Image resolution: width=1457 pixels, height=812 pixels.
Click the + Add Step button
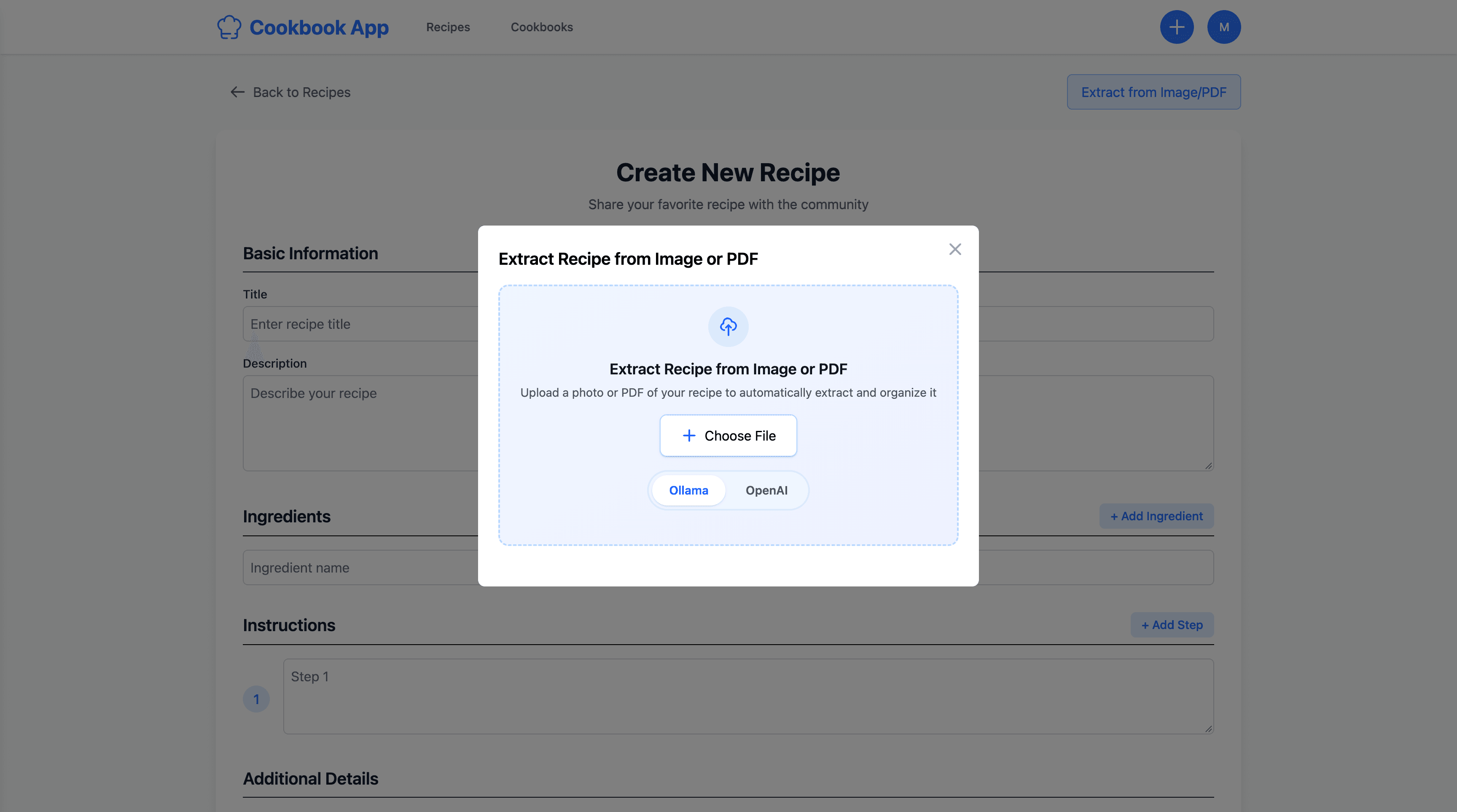tap(1172, 625)
